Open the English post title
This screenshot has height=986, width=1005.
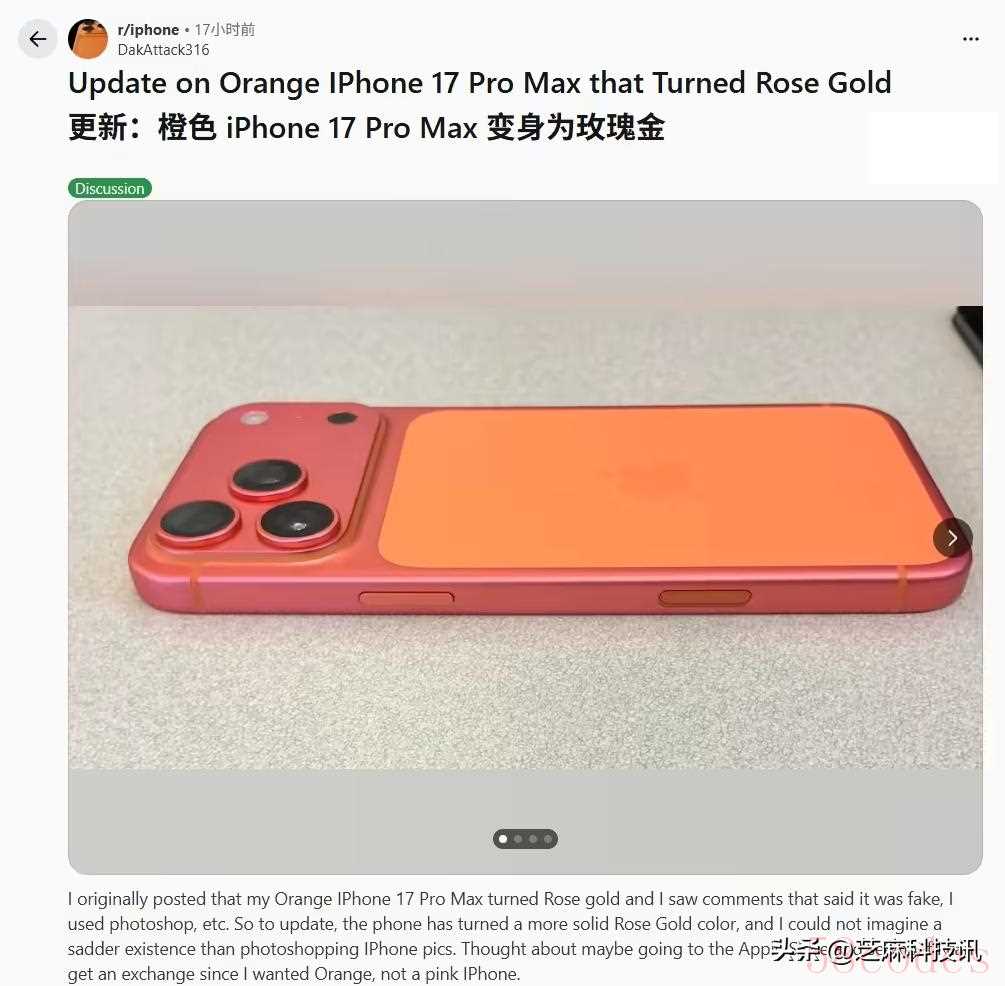(x=479, y=83)
